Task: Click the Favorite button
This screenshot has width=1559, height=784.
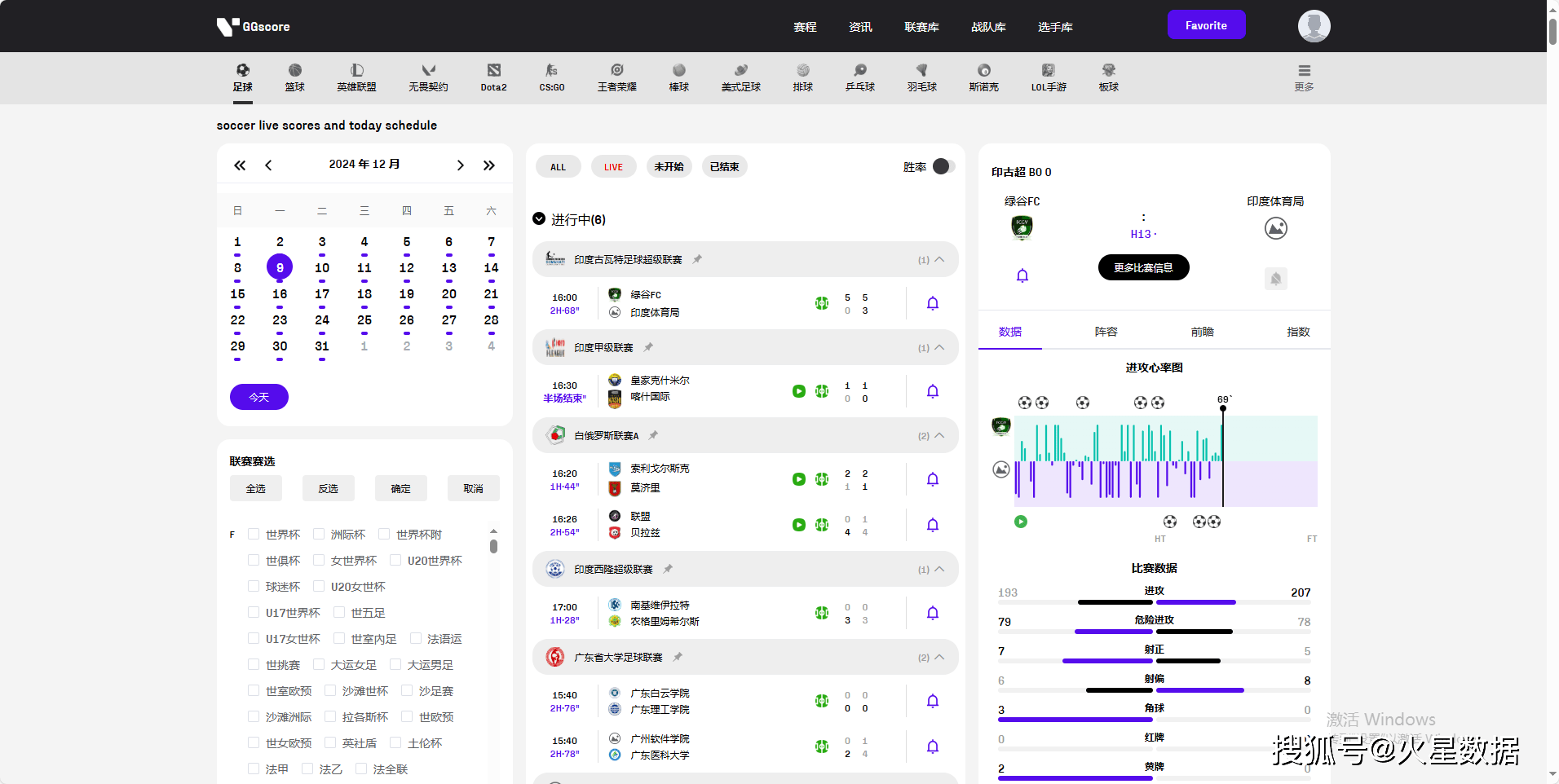Action: (1206, 24)
